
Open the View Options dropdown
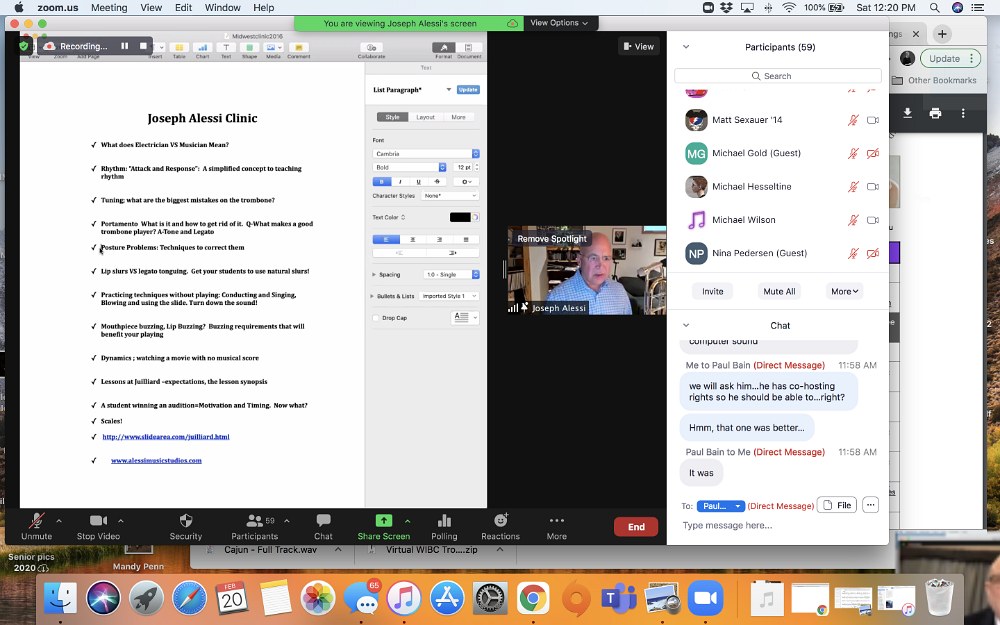coord(560,23)
